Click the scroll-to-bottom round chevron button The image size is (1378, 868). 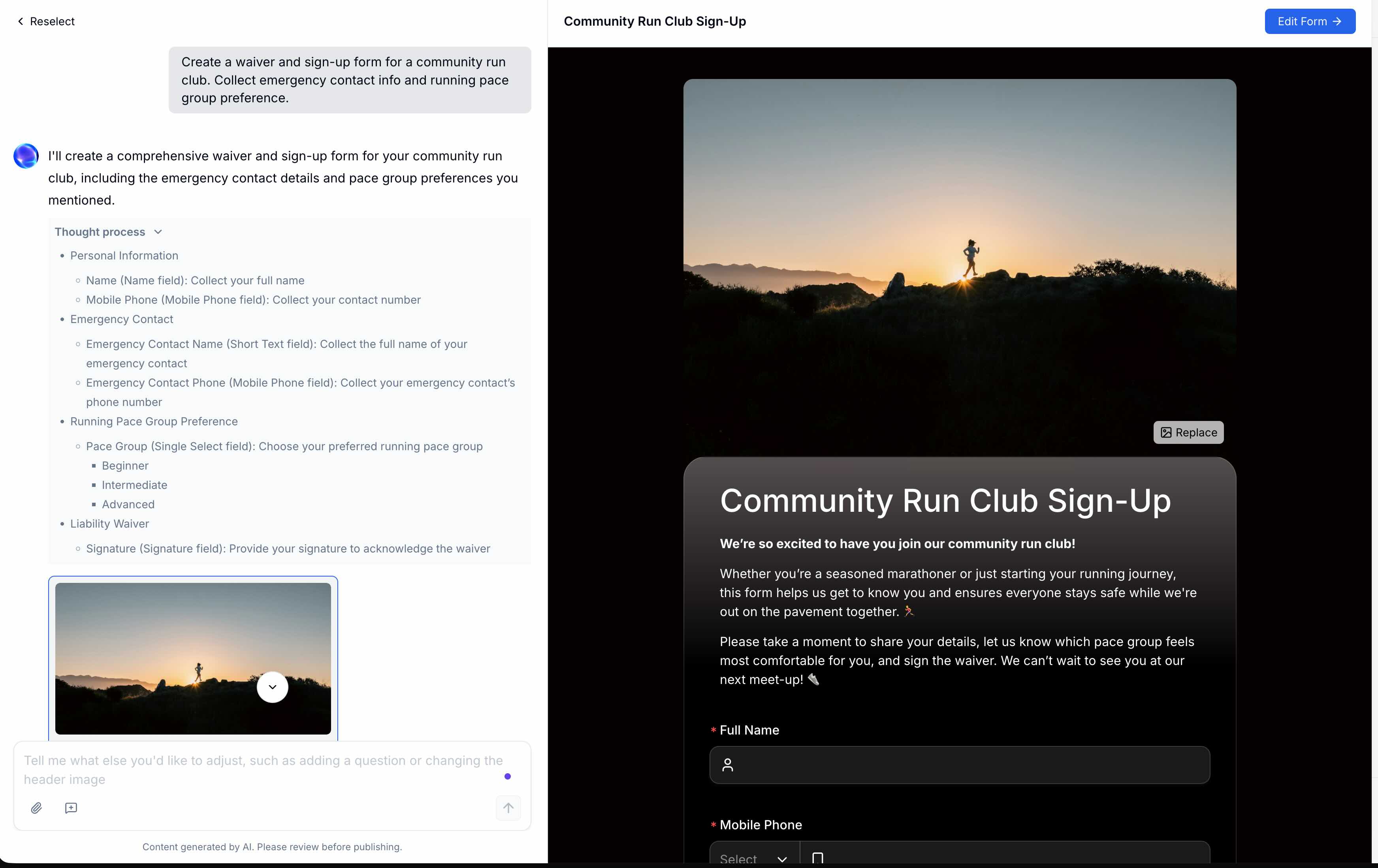272,687
